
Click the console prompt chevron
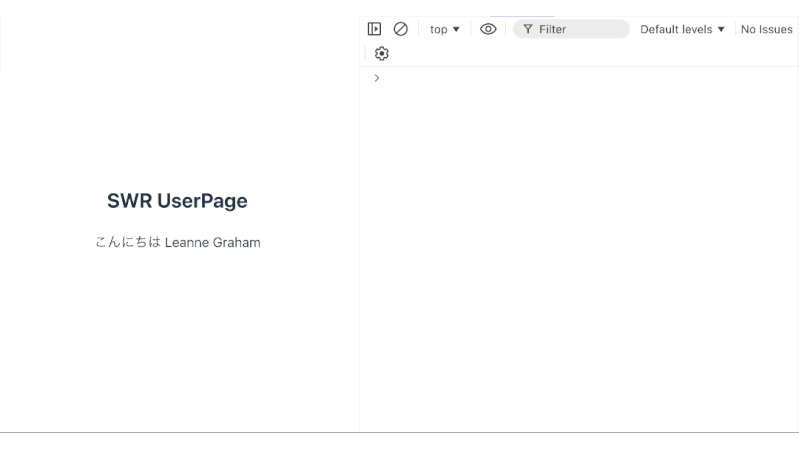pos(377,78)
